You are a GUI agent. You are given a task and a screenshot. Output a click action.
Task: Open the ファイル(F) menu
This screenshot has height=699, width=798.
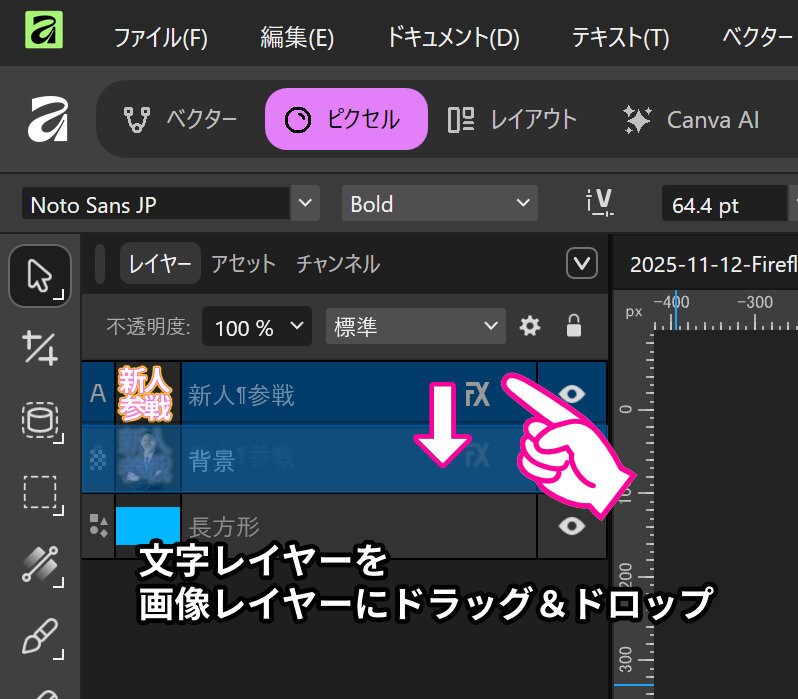(160, 38)
